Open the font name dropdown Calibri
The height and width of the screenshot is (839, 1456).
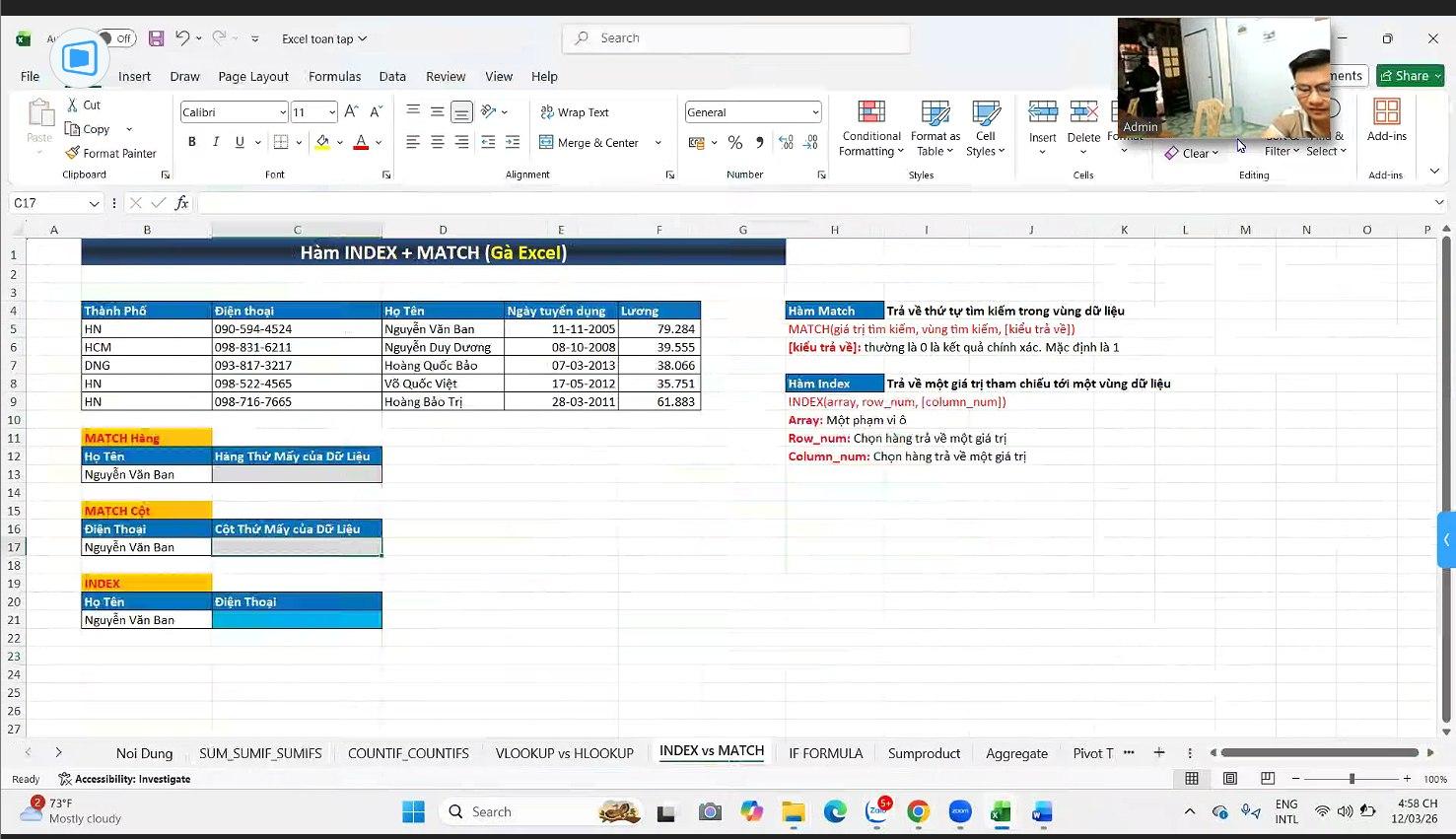coord(283,112)
